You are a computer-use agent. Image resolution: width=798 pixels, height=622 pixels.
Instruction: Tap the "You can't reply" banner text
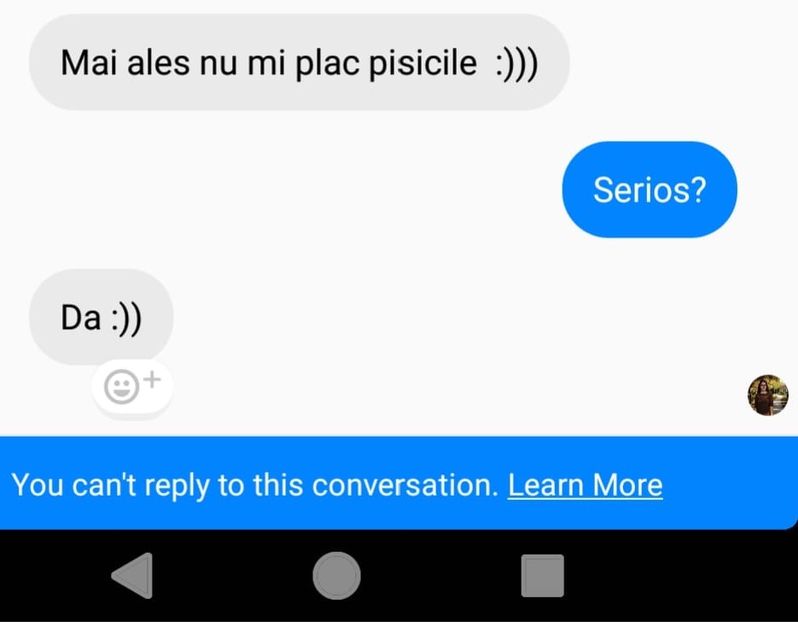tap(255, 485)
